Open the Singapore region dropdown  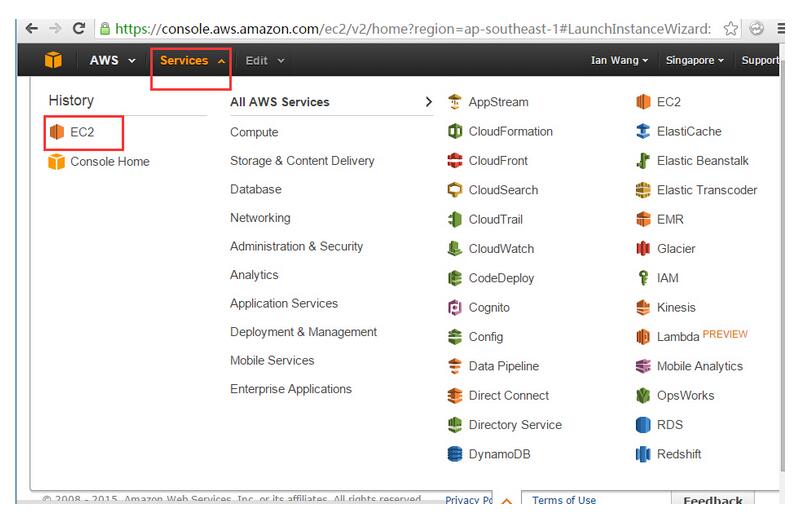(x=694, y=60)
